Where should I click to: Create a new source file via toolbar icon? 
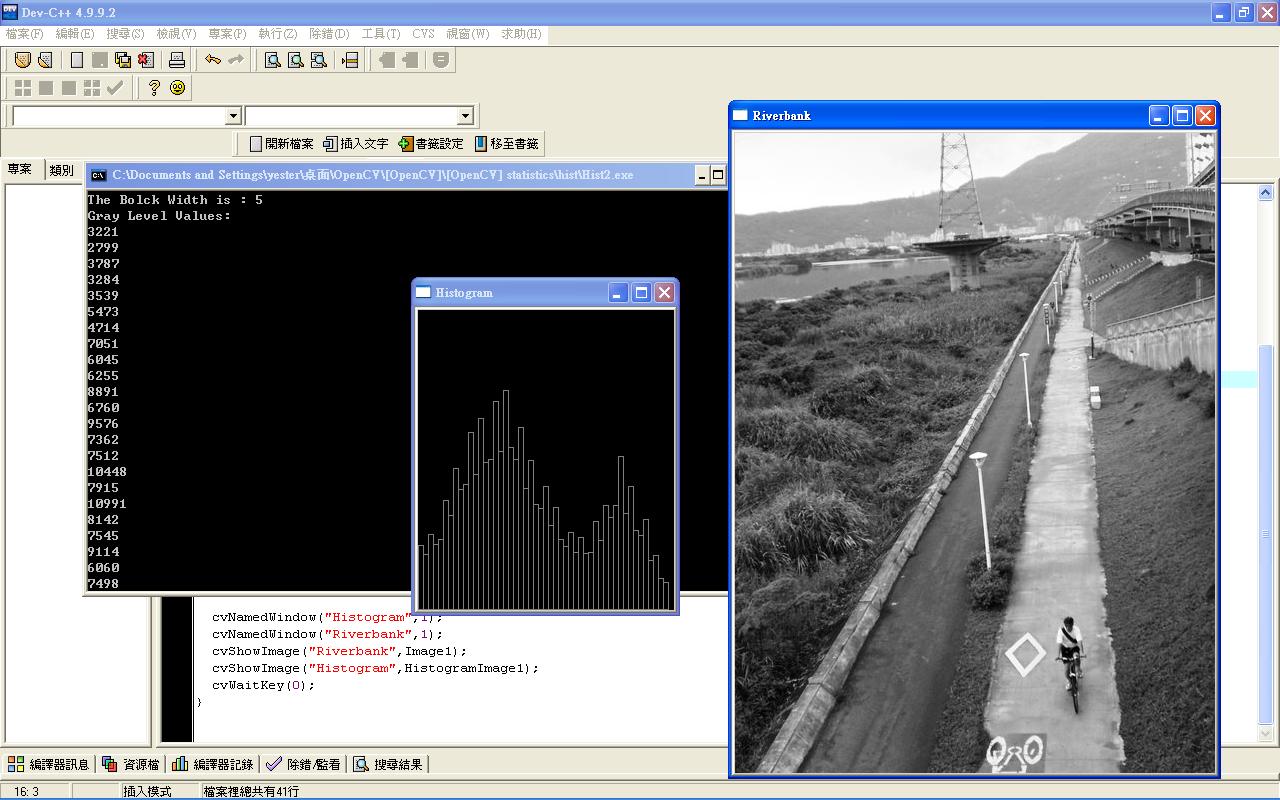click(x=77, y=60)
